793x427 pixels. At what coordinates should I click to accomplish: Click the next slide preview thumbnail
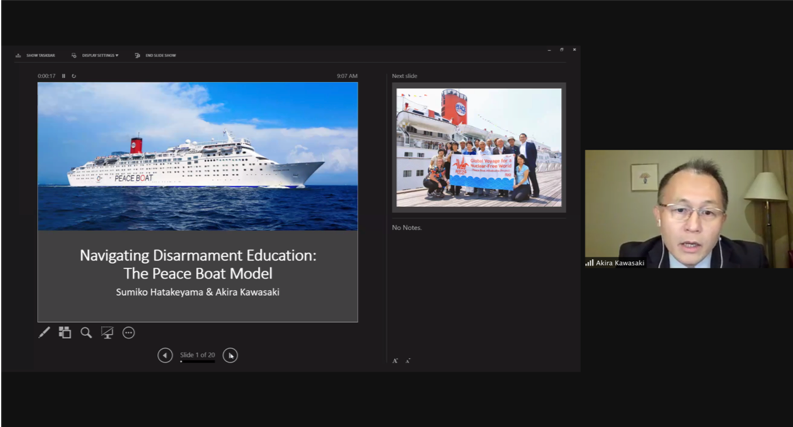[x=479, y=147]
